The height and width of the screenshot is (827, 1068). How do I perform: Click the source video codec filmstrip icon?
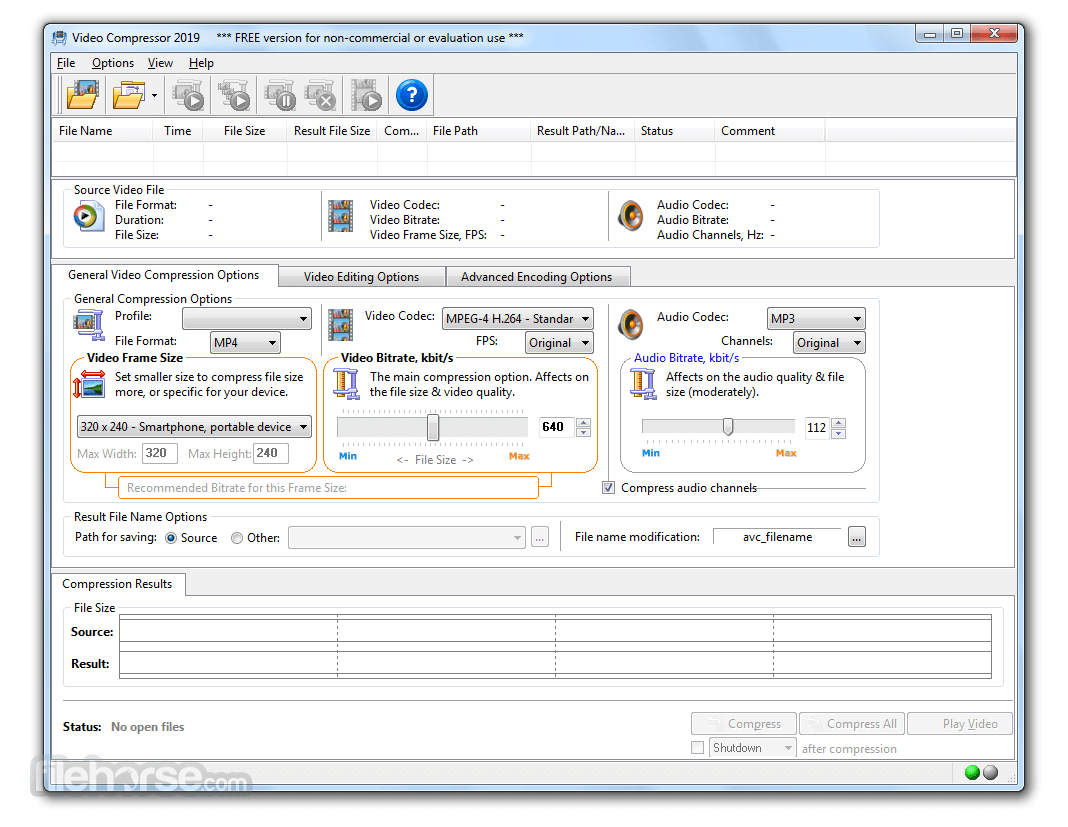[x=341, y=216]
